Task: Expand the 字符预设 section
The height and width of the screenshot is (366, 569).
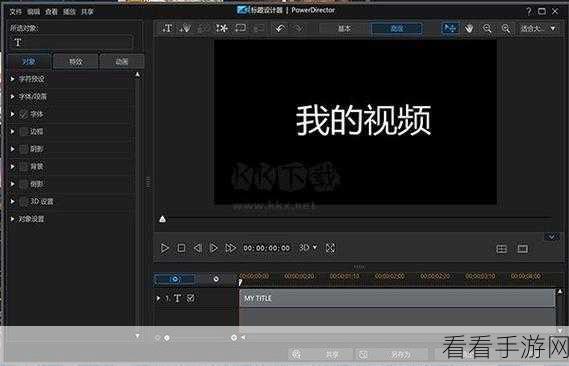Action: click(x=12, y=79)
